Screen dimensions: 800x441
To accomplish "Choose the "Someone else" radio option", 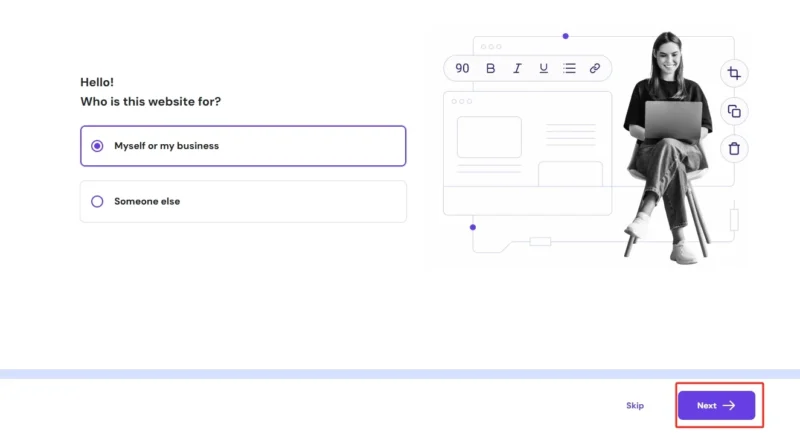I will click(97, 202).
